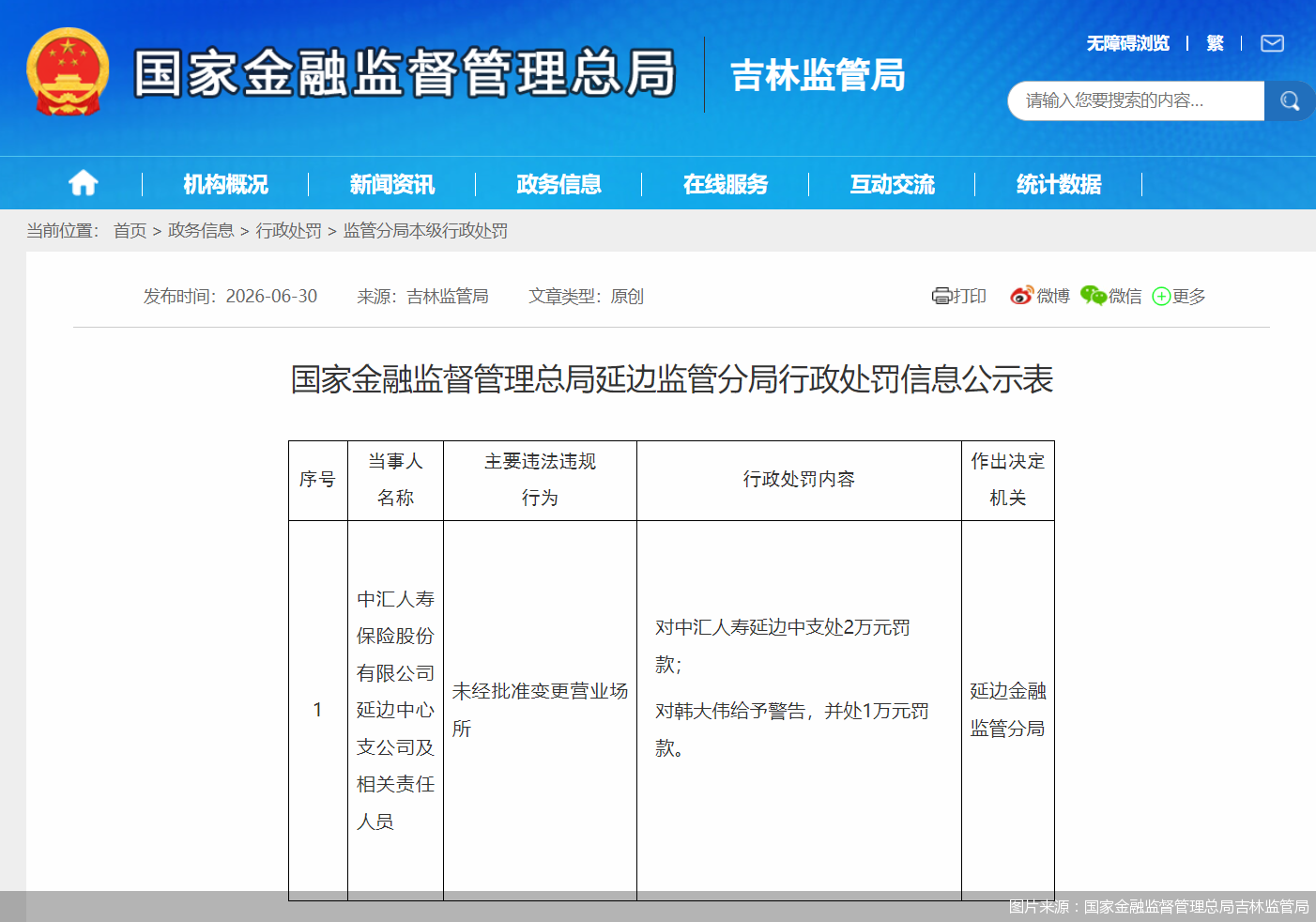Click breadcrumb 监管分局本级行政处罚
The image size is (1316, 922).
click(425, 231)
